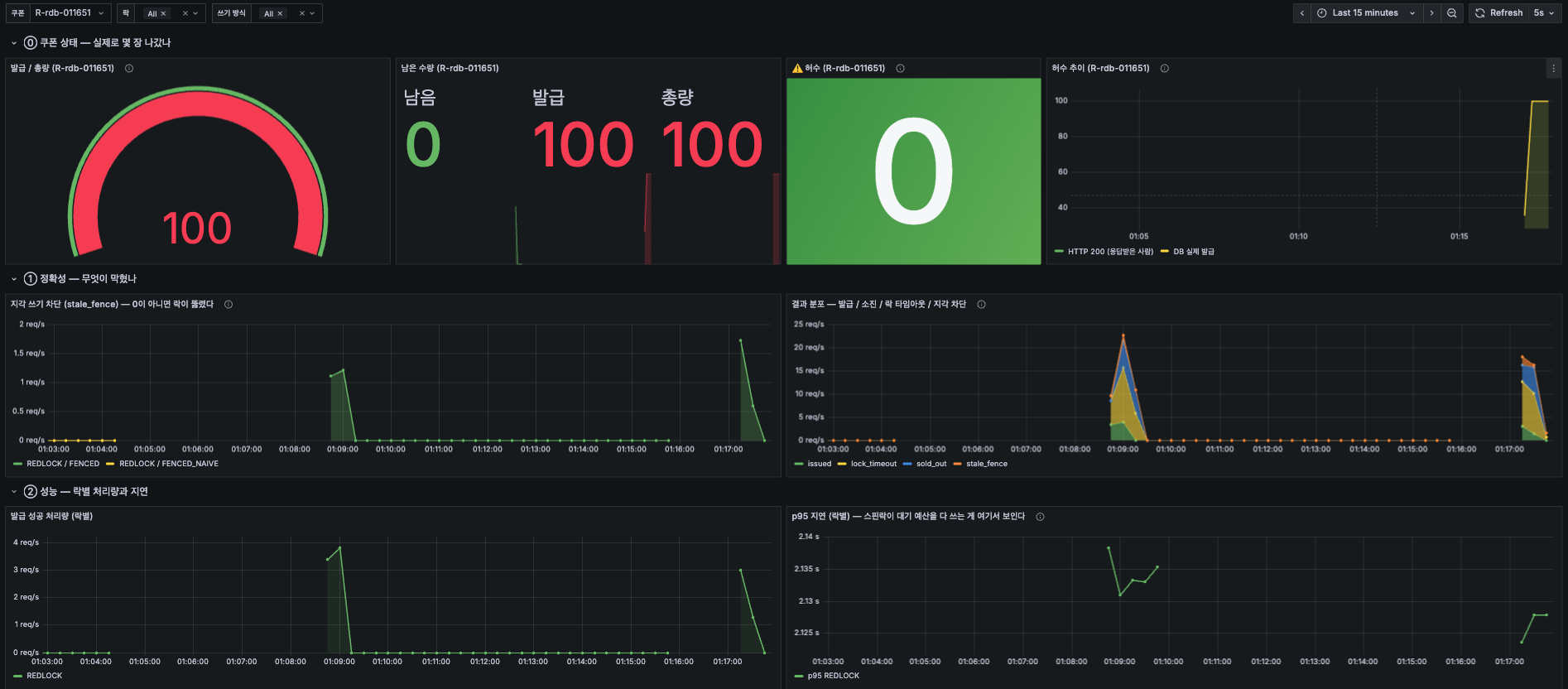Toggle lock_timeout series in legend

(x=873, y=464)
